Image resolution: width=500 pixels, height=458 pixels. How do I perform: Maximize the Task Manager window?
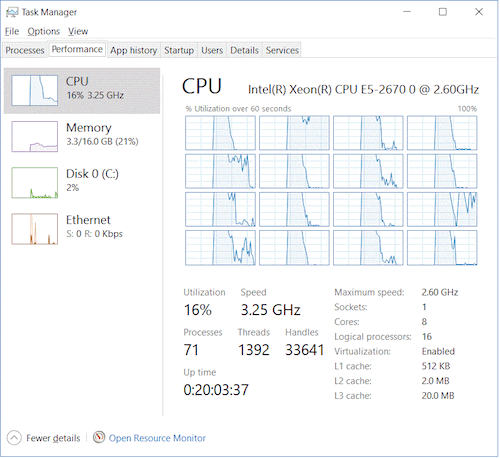[x=443, y=12]
